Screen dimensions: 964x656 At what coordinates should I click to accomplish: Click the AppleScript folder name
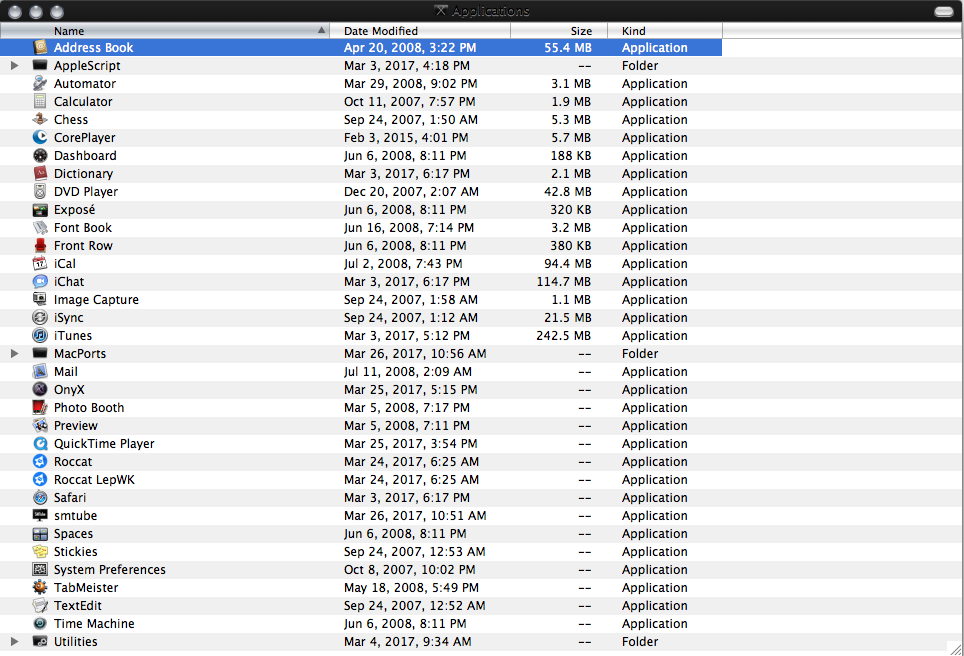pyautogui.click(x=87, y=65)
